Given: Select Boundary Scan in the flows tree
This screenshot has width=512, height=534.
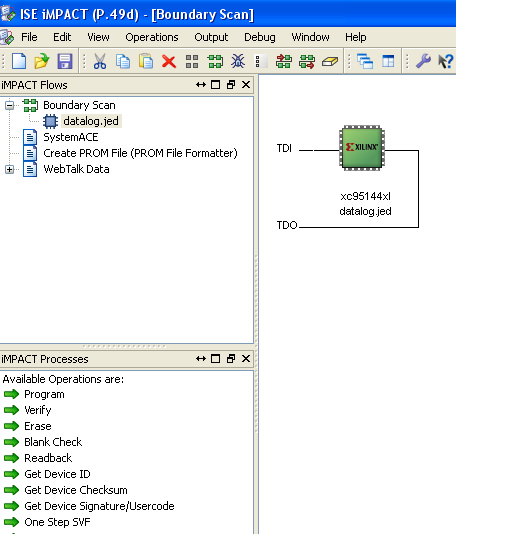Looking at the screenshot, I should click(x=79, y=105).
